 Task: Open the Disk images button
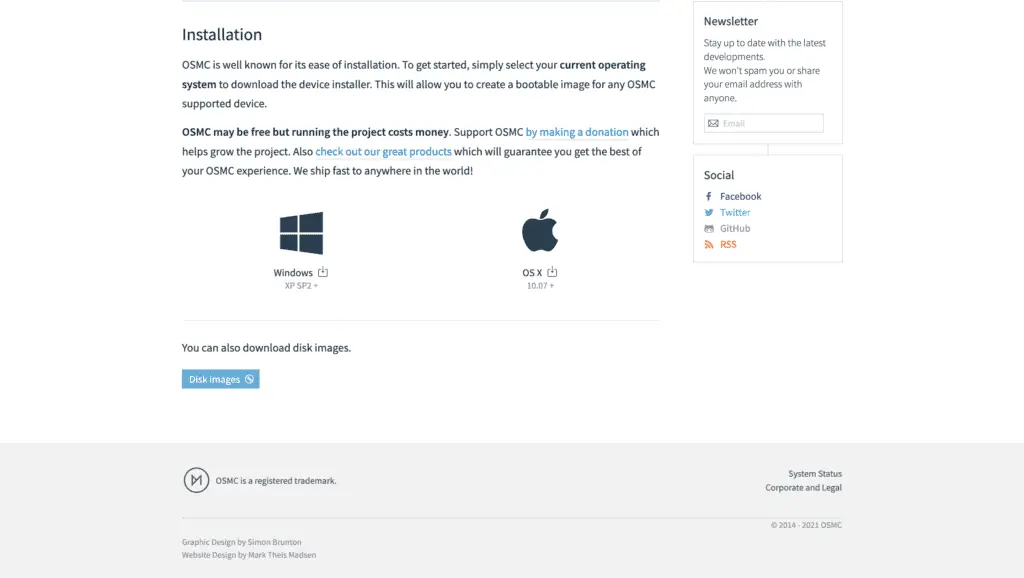pos(221,379)
